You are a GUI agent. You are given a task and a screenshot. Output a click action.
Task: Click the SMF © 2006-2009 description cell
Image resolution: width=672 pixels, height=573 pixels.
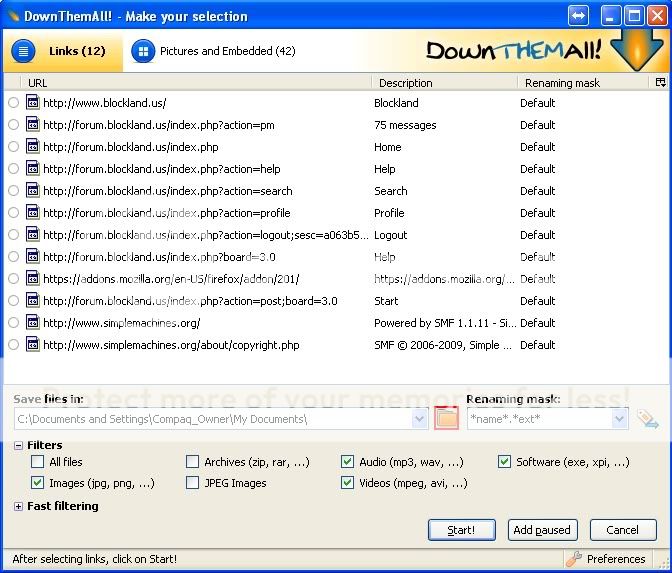coord(443,345)
